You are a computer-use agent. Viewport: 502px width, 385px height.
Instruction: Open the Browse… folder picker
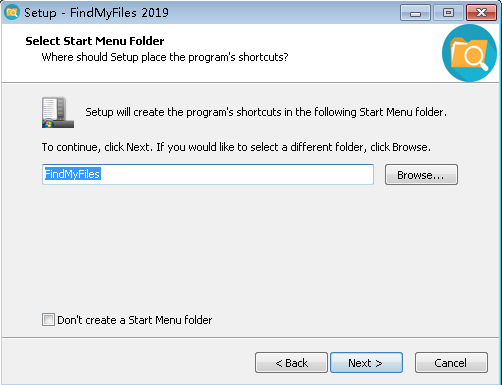pyautogui.click(x=421, y=174)
